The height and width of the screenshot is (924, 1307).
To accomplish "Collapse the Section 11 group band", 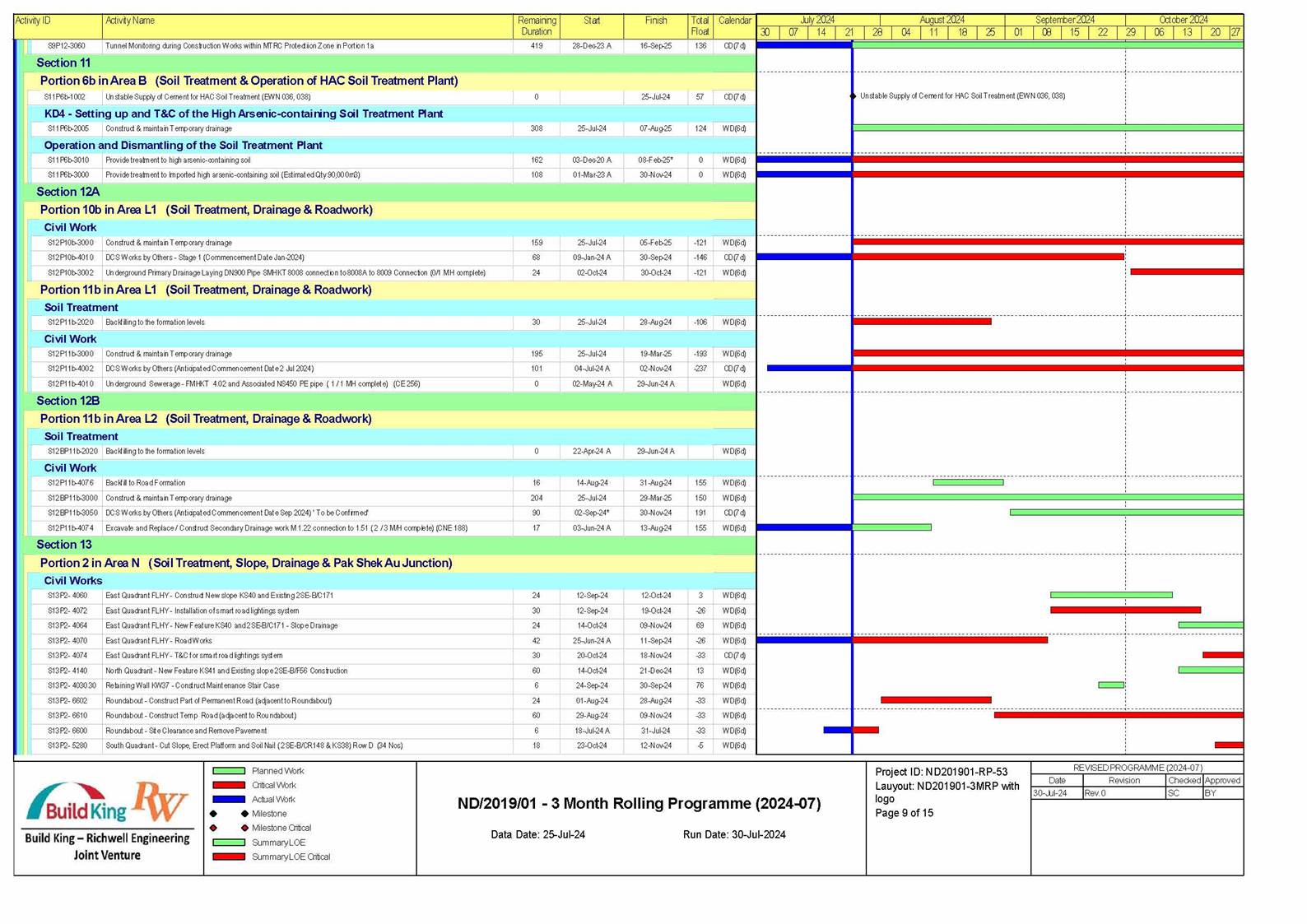I will pyautogui.click(x=63, y=63).
